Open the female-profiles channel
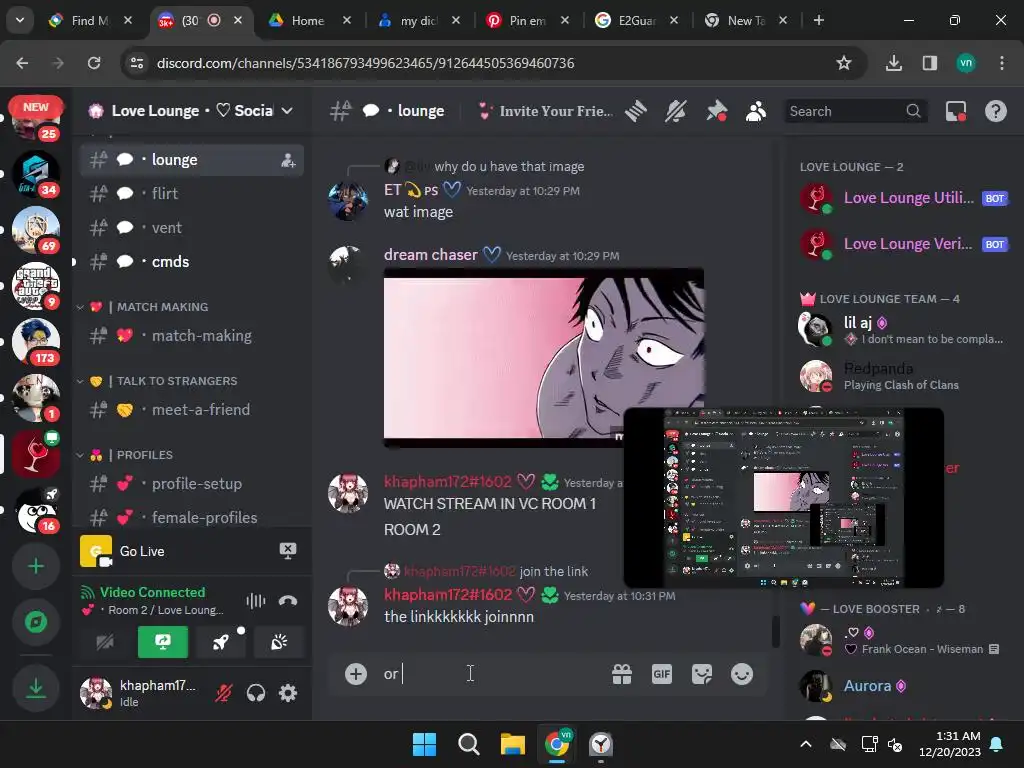The height and width of the screenshot is (768, 1024). pyautogui.click(x=192, y=518)
